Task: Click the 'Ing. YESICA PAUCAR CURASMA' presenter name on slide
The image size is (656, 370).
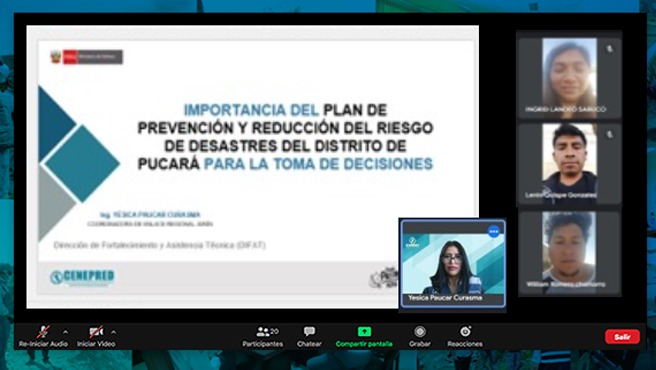Action: click(150, 215)
